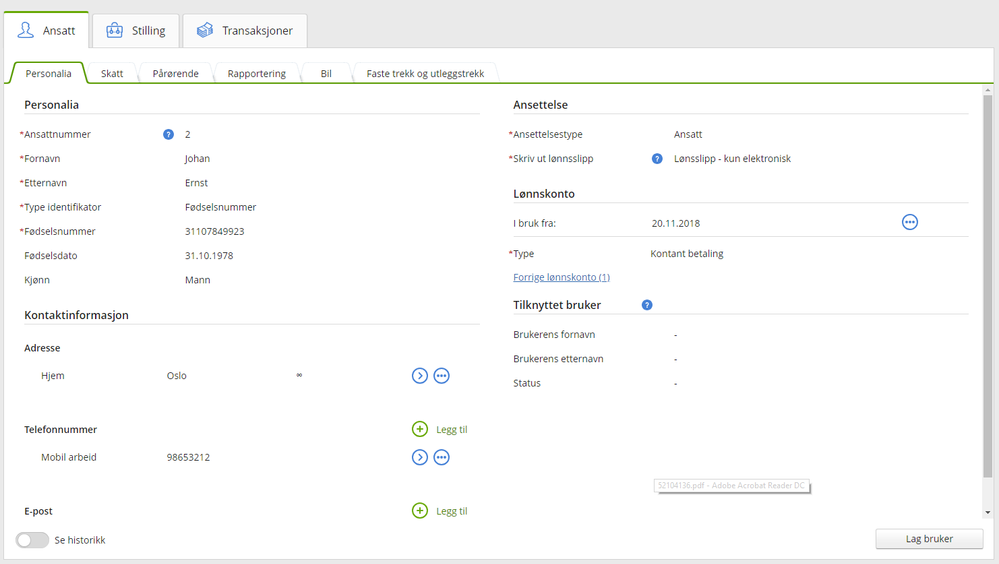Screen dimensions: 999x564
Task: Go to the Pårørende sub-tab
Action: coord(176,74)
